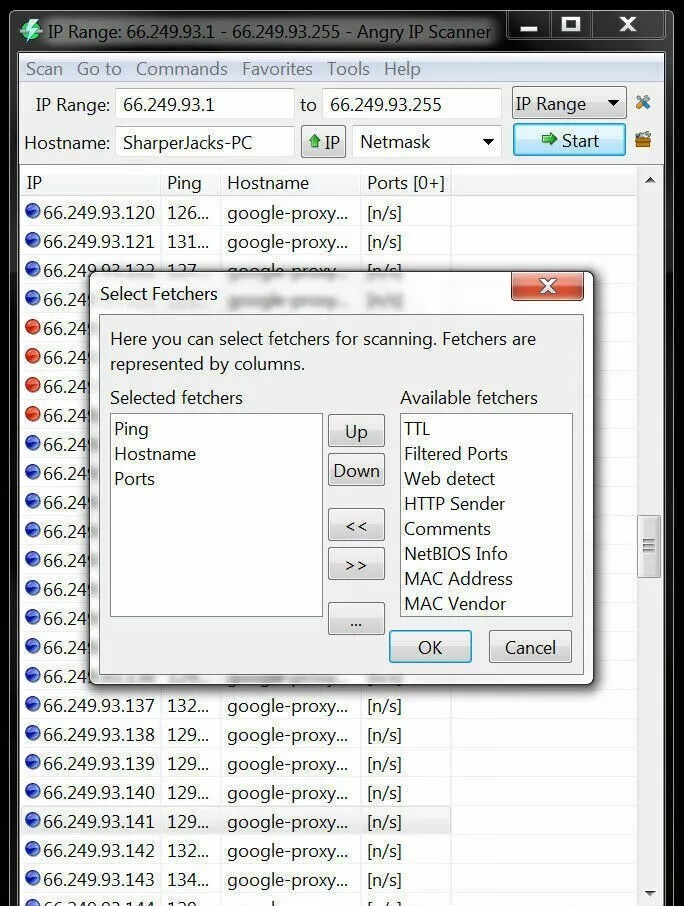The image size is (684, 906).
Task: Click the Ports [0+] column header
Action: (406, 183)
